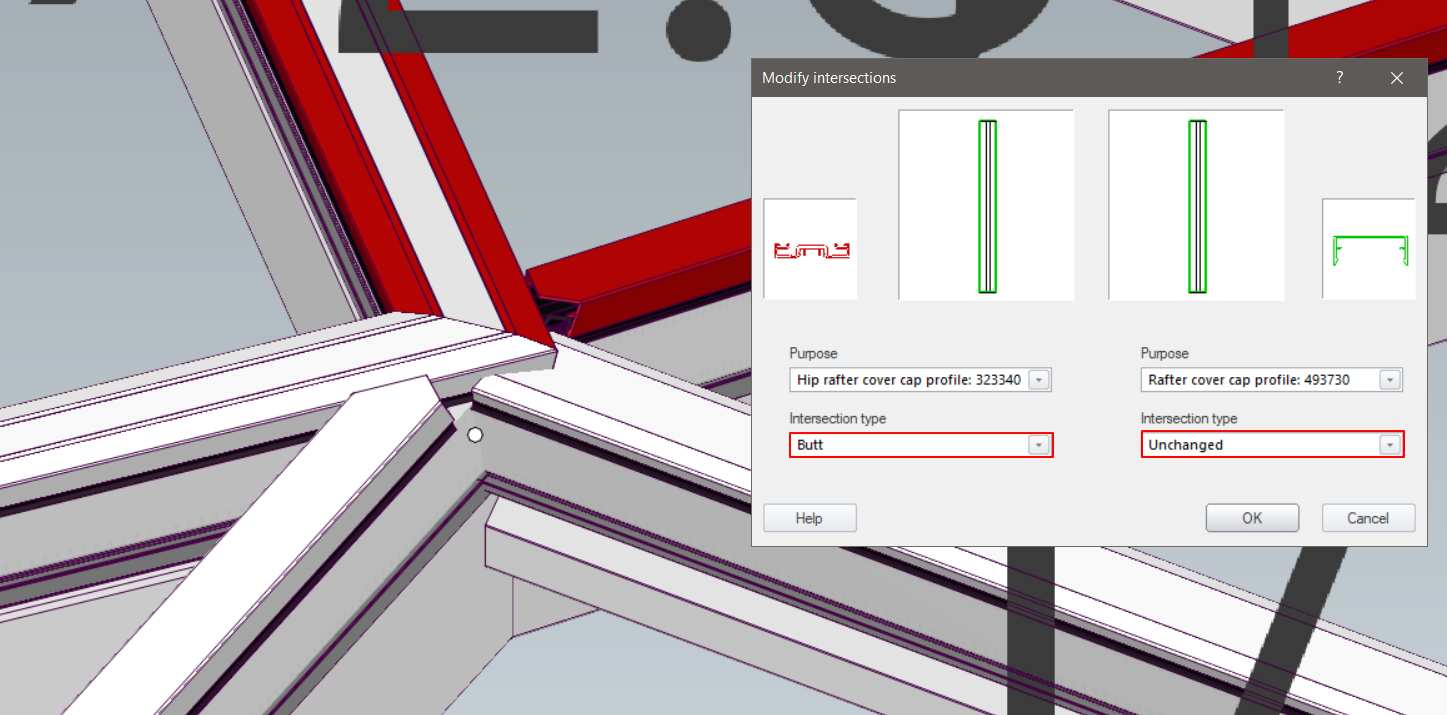Viewport: 1447px width, 715px height.
Task: Expand the Unchanged intersection type dropdown
Action: (x=1389, y=445)
